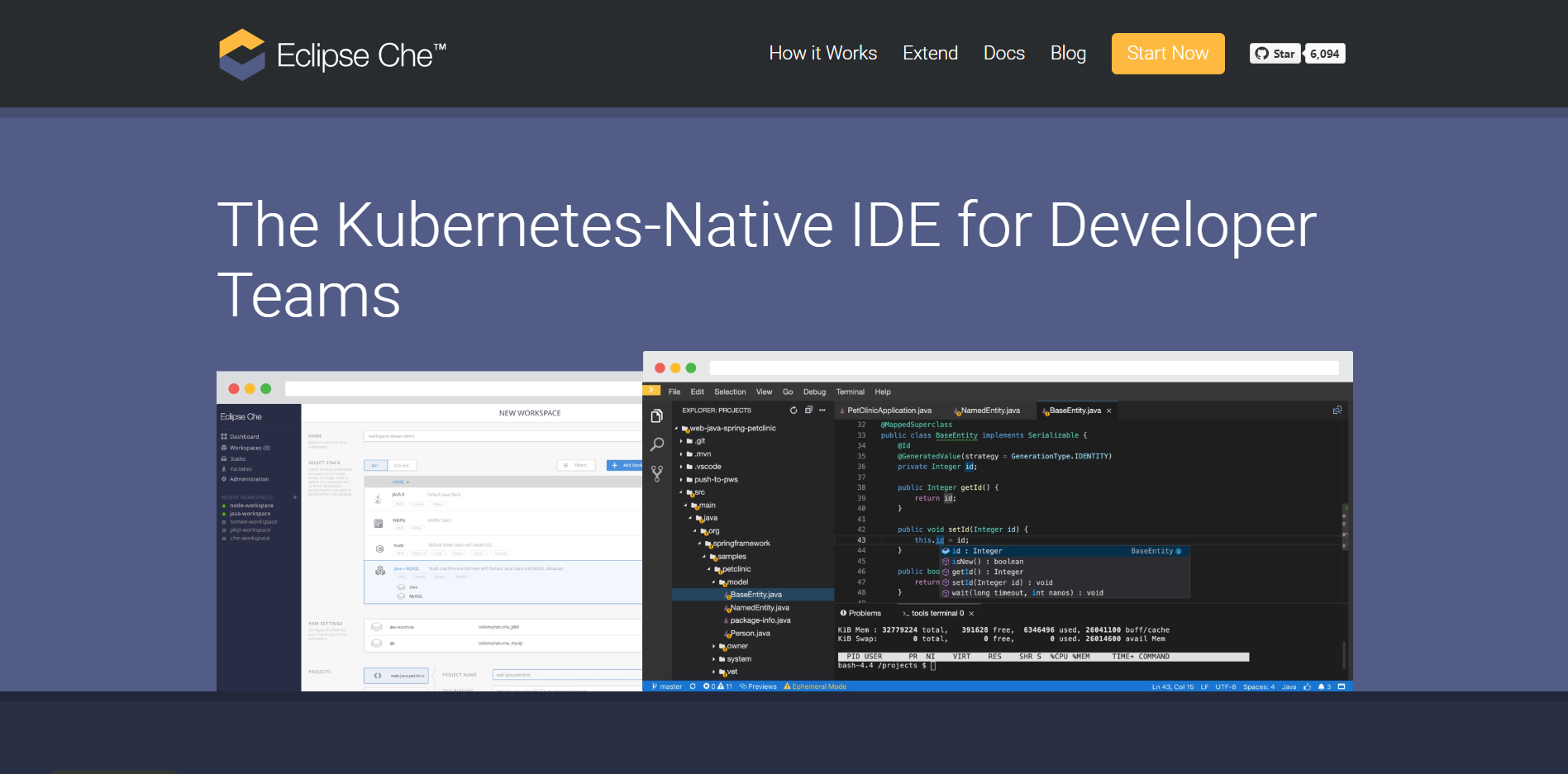This screenshot has height=774, width=1568.
Task: Click the GitHub Star button
Action: [1275, 54]
